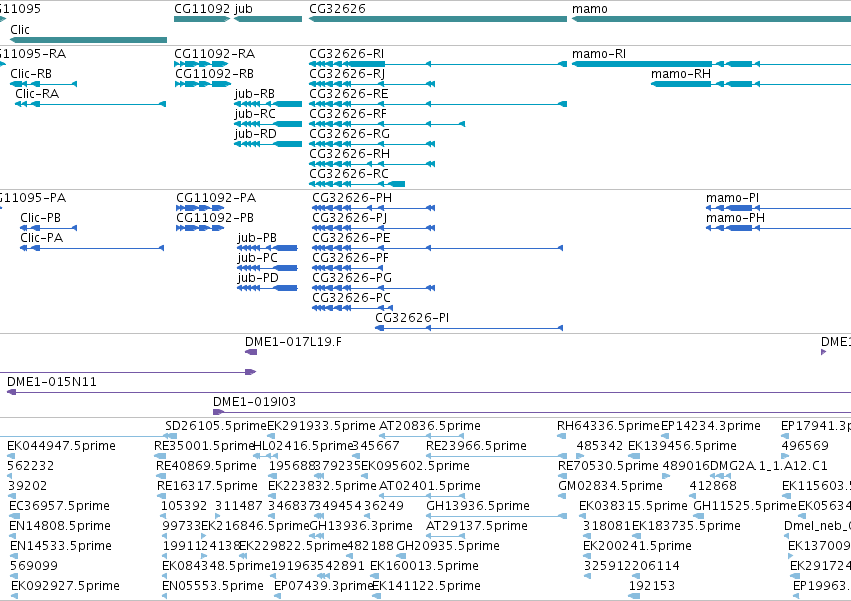This screenshot has width=851, height=601.
Task: Select the jub-RD transcript
Action: pyautogui.click(x=268, y=144)
